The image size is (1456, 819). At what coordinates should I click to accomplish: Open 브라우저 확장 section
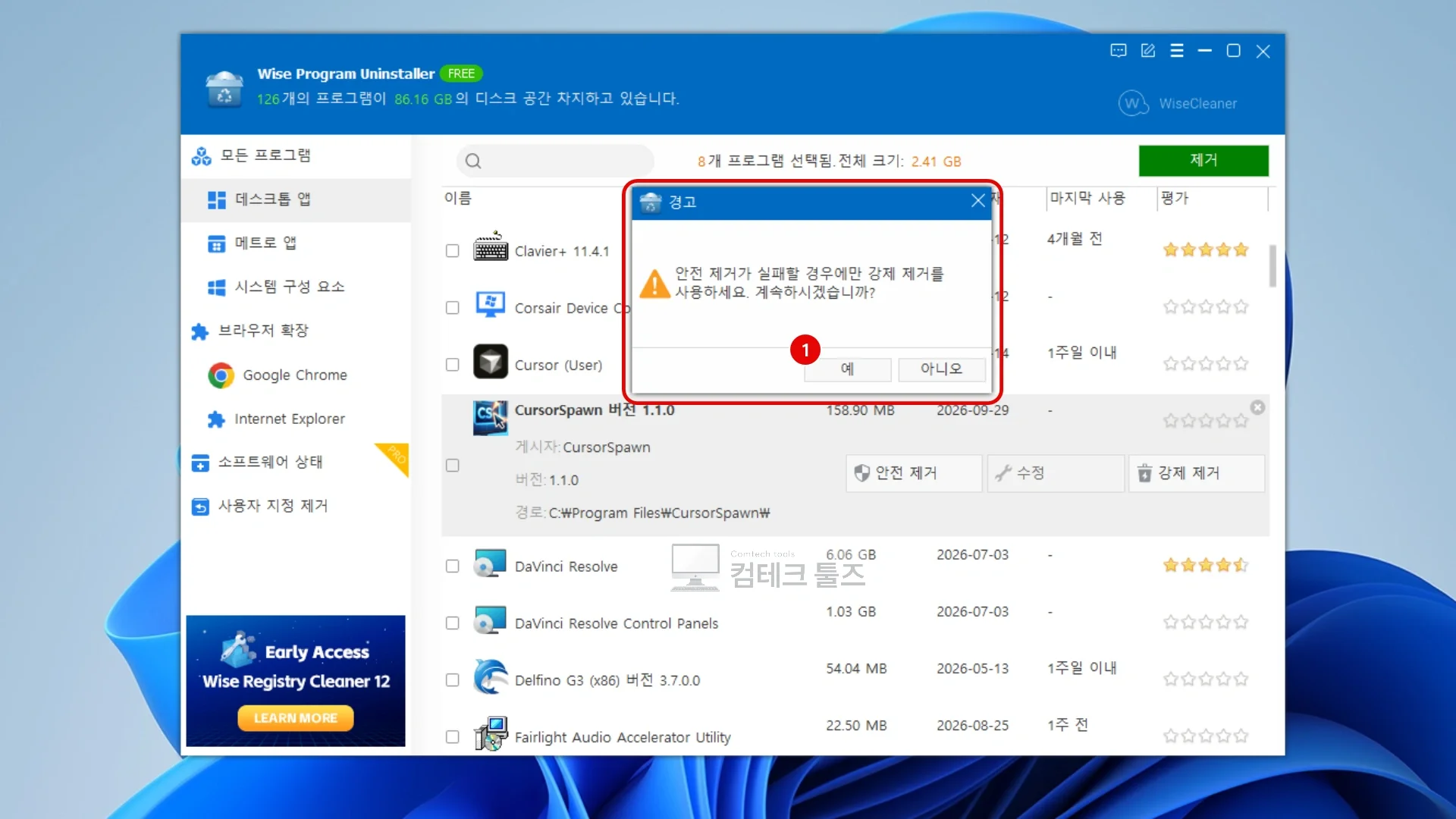(x=296, y=331)
